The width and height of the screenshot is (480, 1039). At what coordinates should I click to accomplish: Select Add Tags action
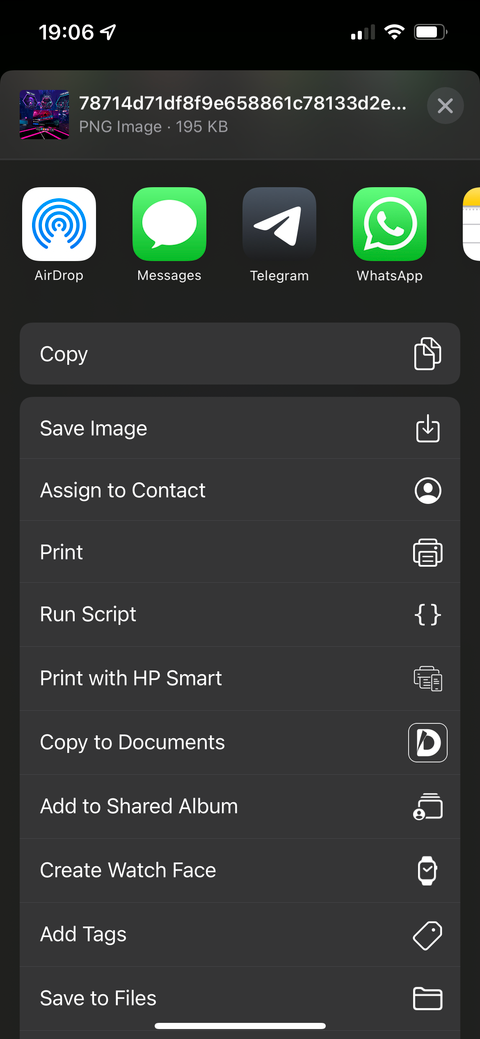pyautogui.click(x=240, y=934)
